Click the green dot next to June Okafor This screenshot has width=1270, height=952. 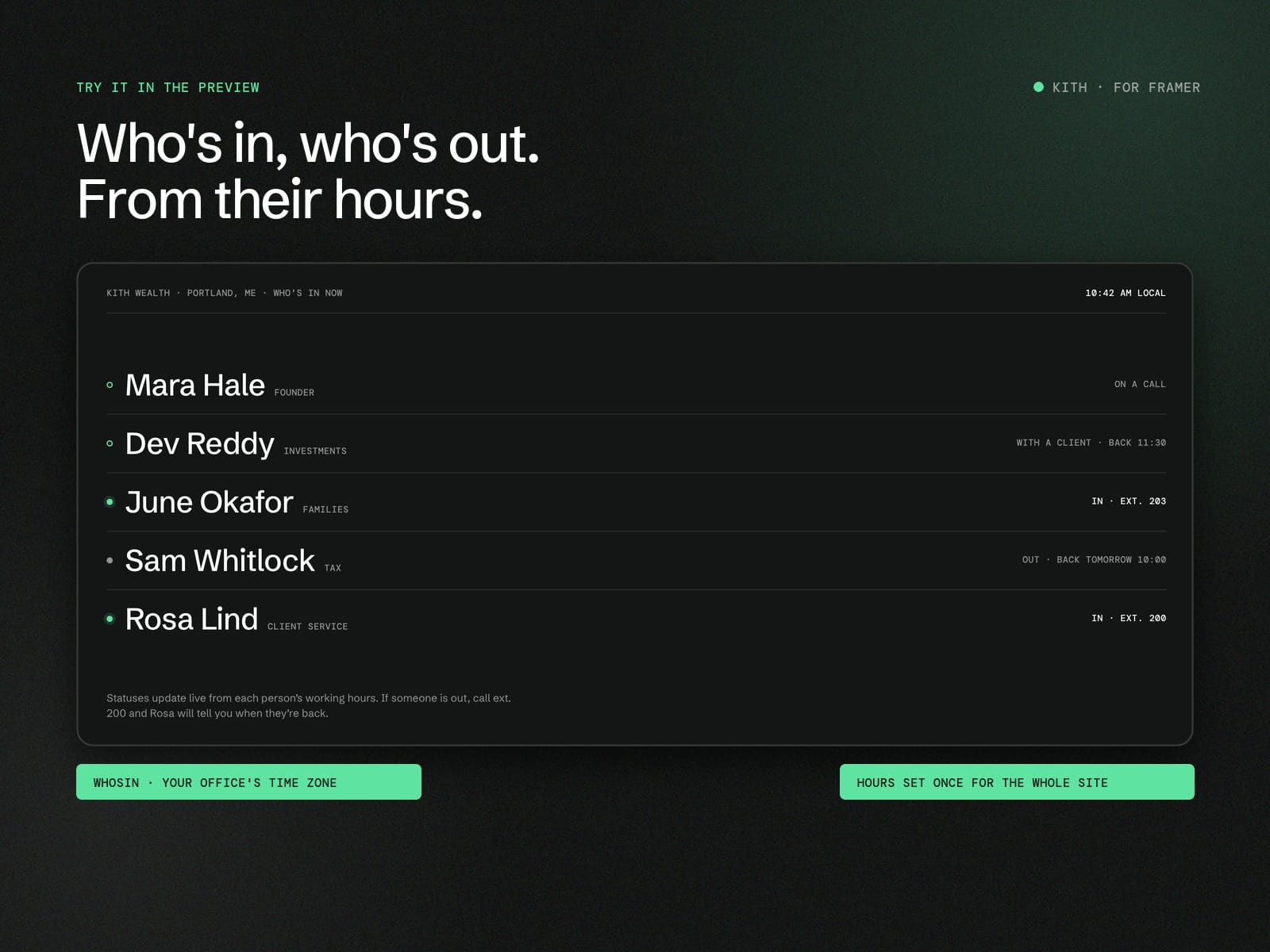[110, 502]
